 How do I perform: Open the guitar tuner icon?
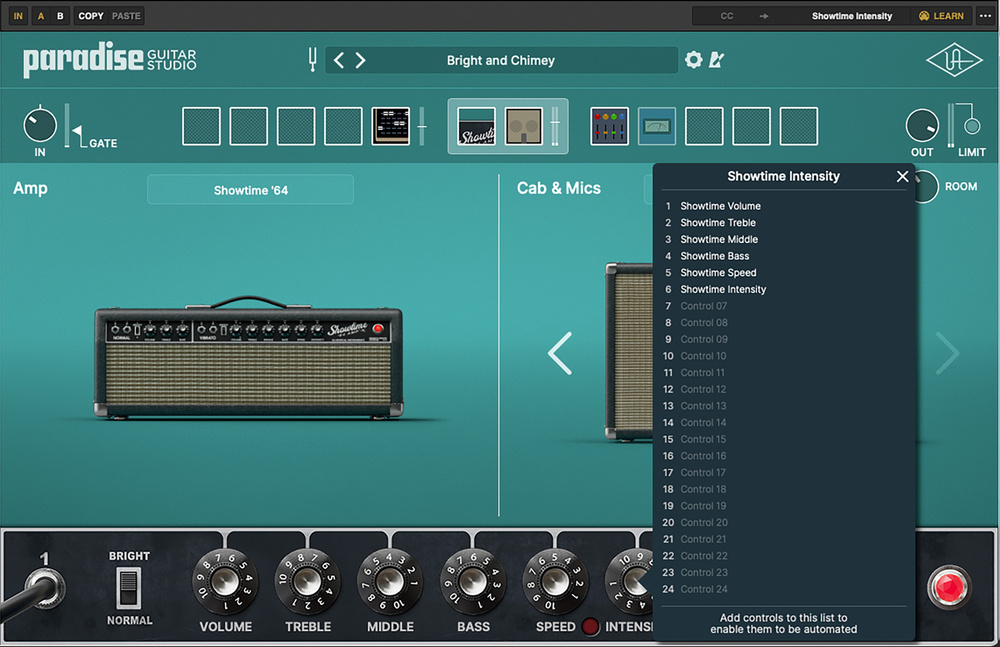coord(312,60)
